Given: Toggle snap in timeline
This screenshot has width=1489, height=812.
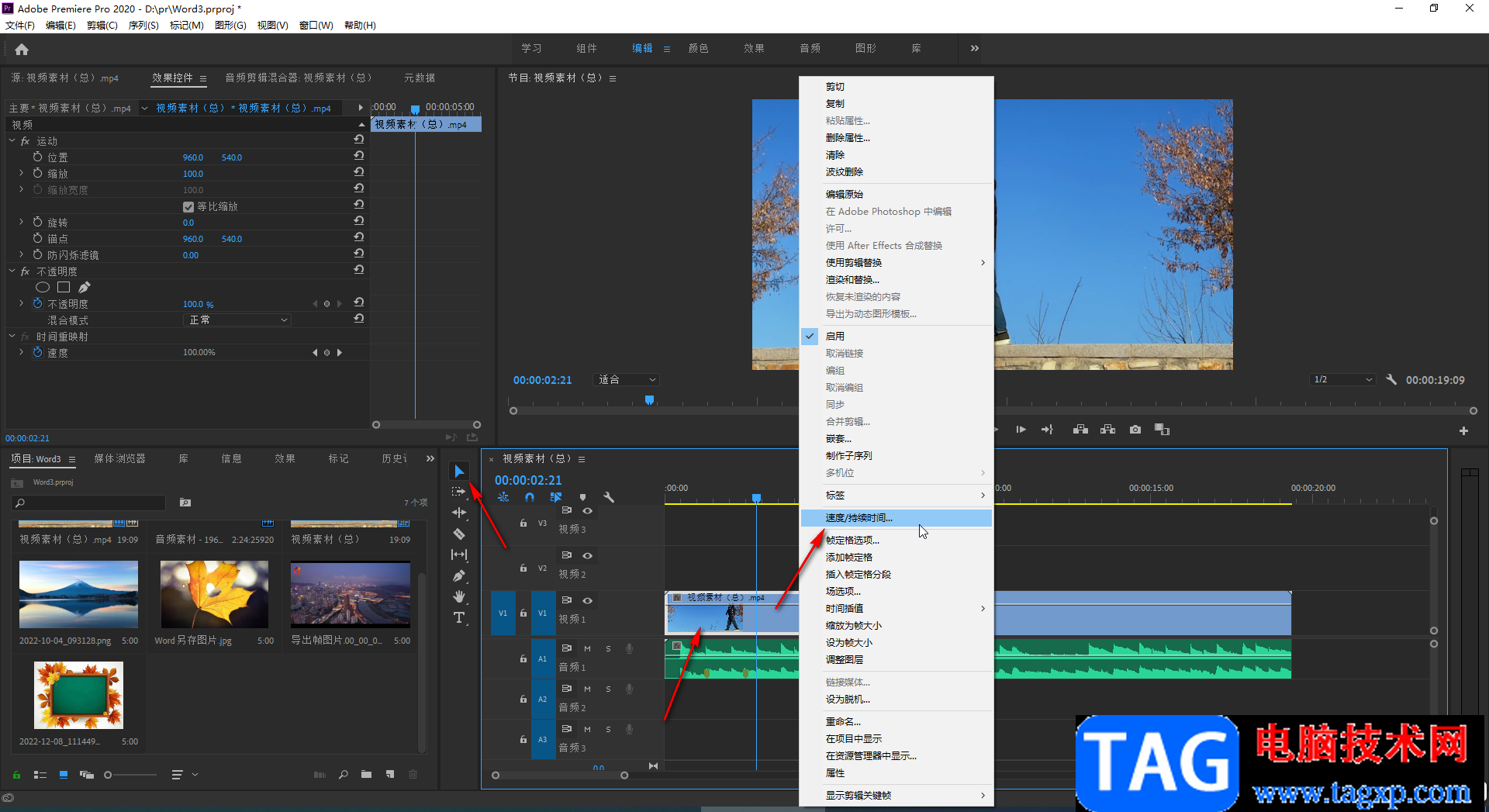Looking at the screenshot, I should 530,497.
